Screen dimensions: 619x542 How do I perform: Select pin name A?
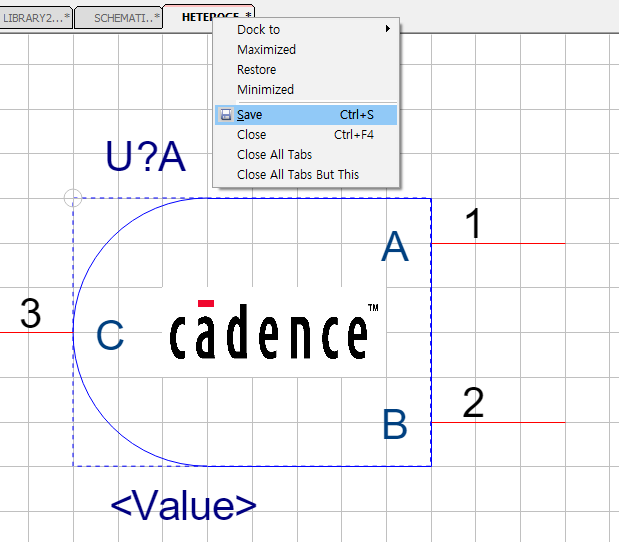(x=395, y=246)
